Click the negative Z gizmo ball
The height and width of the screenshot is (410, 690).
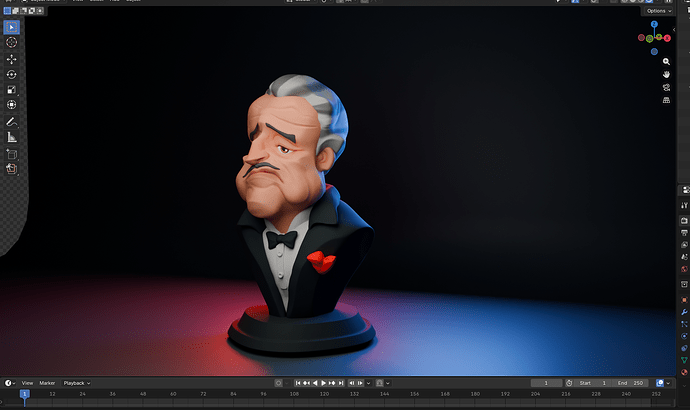tap(654, 51)
